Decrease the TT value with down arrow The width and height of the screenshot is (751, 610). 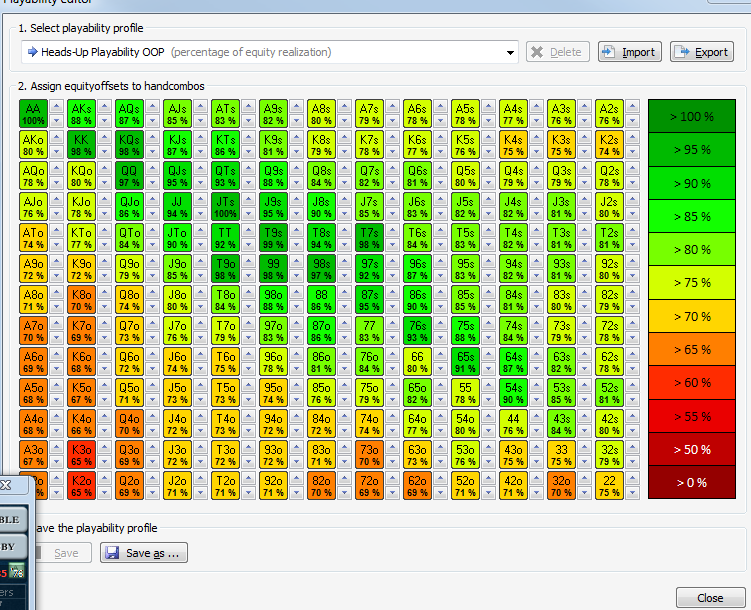(248, 245)
